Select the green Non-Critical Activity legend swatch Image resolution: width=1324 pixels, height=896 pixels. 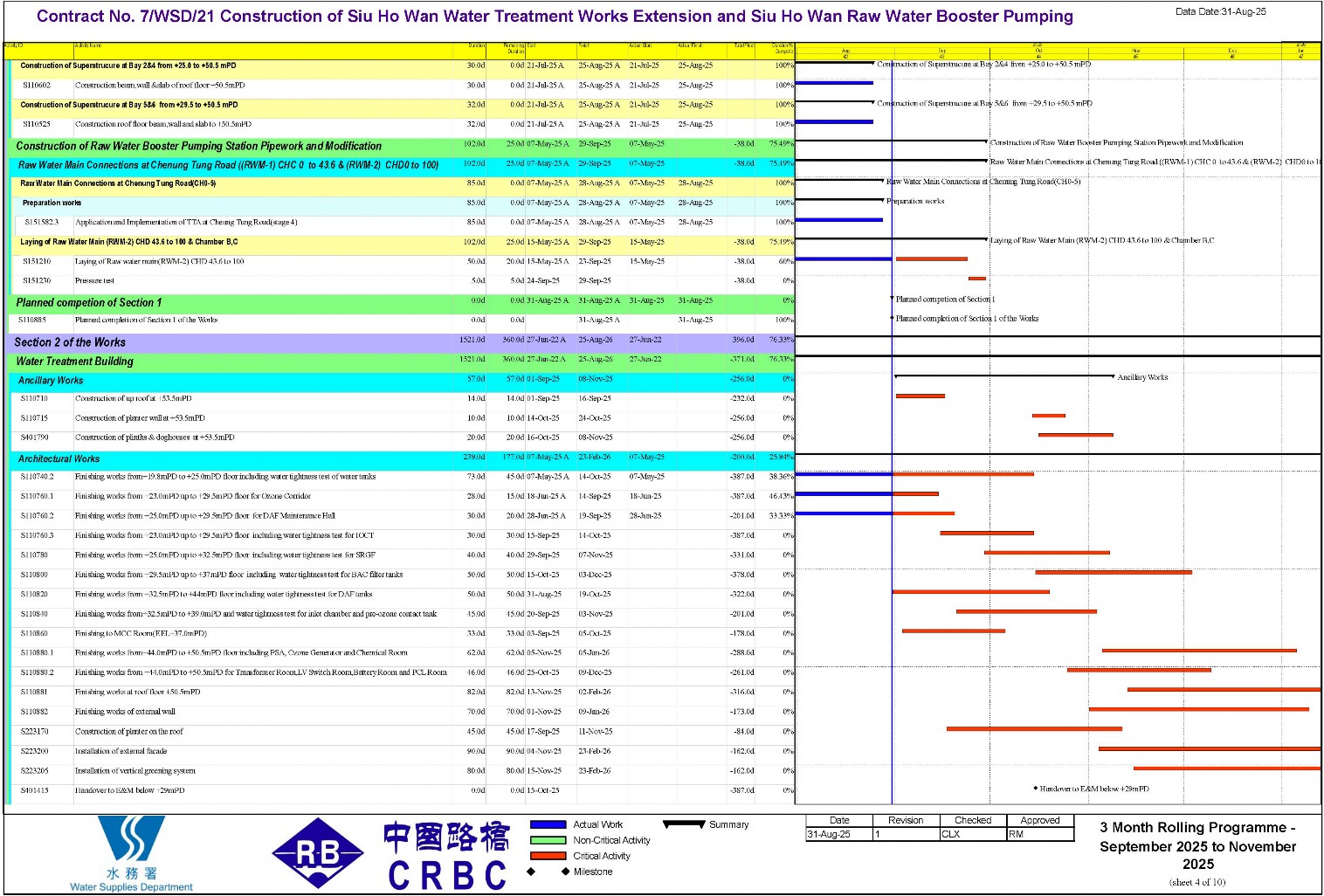point(548,840)
